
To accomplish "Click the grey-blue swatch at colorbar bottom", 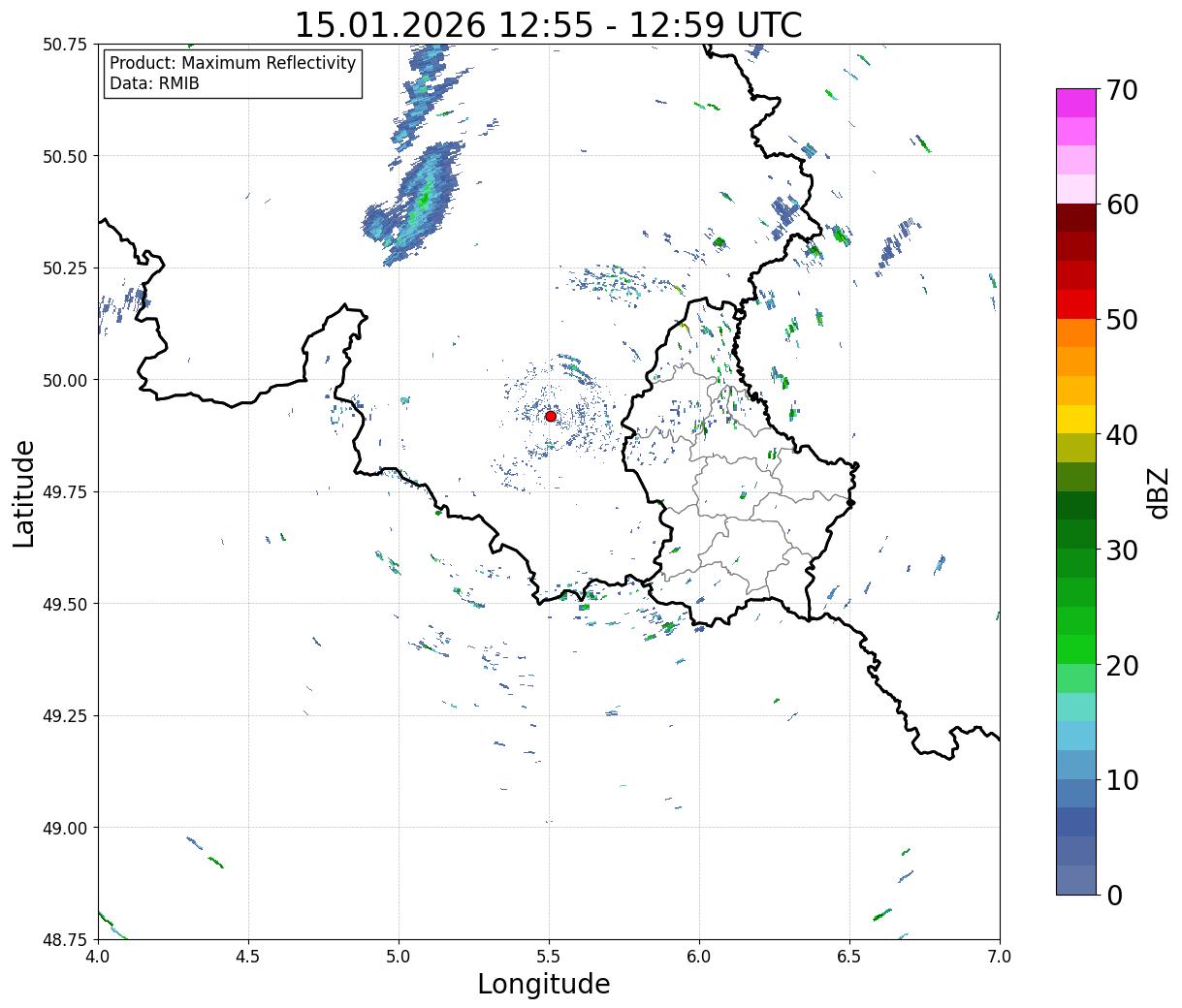I will point(1076,879).
